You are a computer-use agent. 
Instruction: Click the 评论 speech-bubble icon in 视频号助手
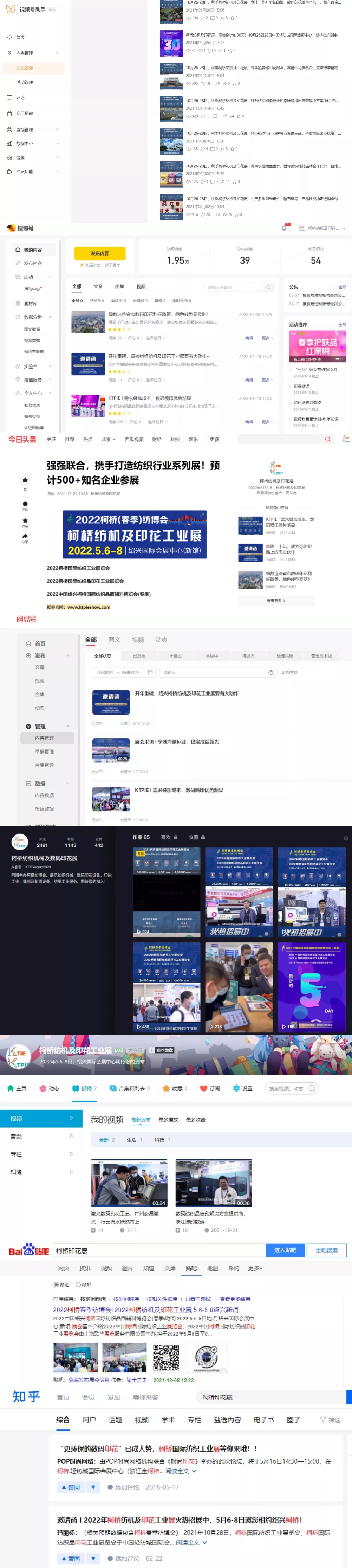[x=10, y=97]
